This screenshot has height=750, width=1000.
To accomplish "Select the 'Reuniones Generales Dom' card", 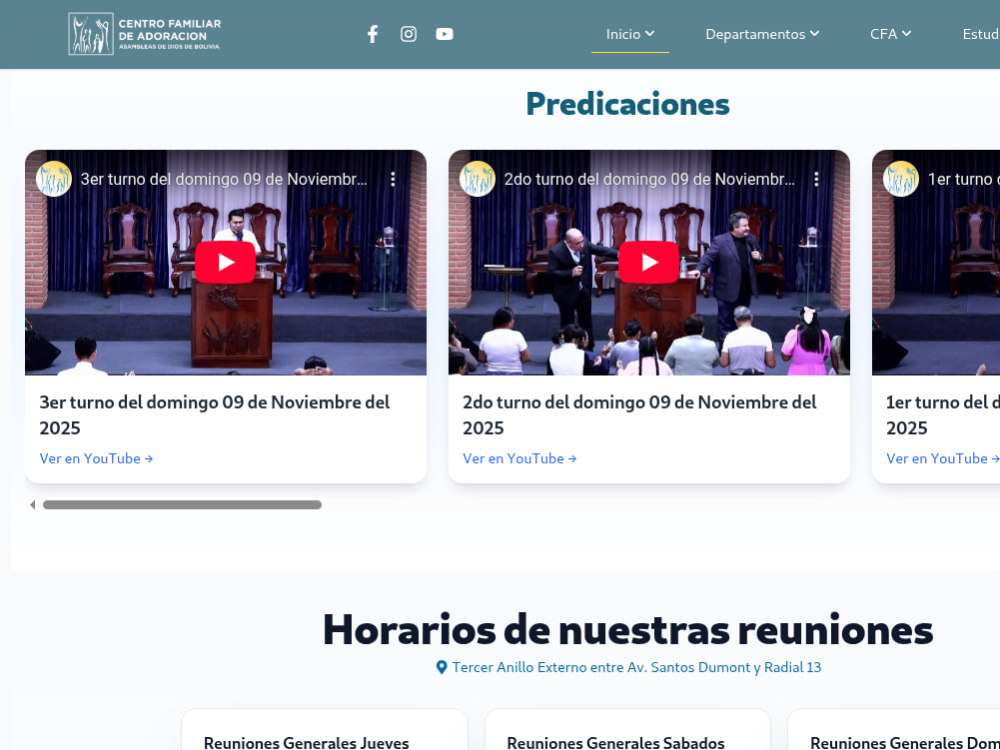I will (893, 730).
